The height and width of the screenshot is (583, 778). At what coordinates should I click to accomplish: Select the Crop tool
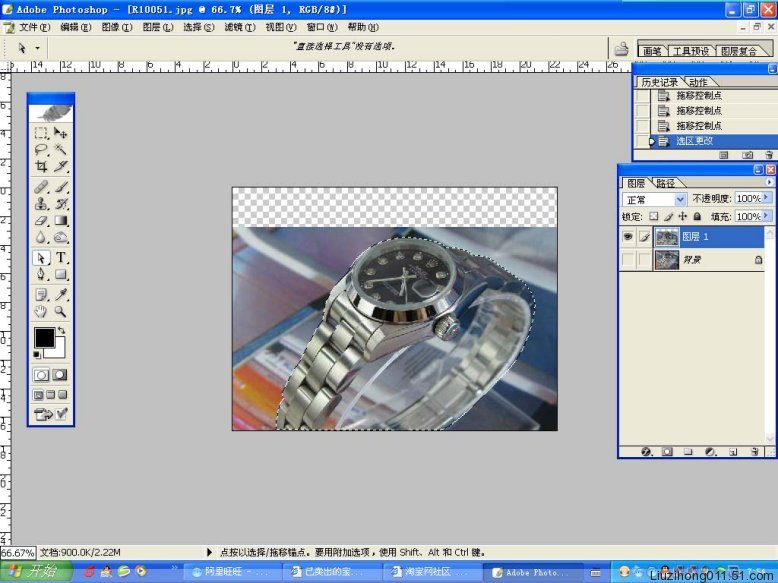pyautogui.click(x=41, y=166)
